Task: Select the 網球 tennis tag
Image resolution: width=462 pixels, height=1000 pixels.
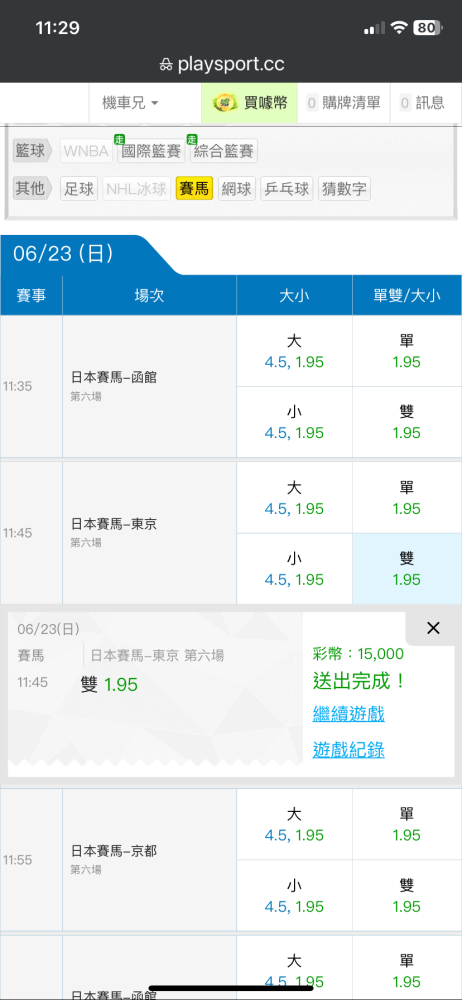Action: pyautogui.click(x=237, y=189)
